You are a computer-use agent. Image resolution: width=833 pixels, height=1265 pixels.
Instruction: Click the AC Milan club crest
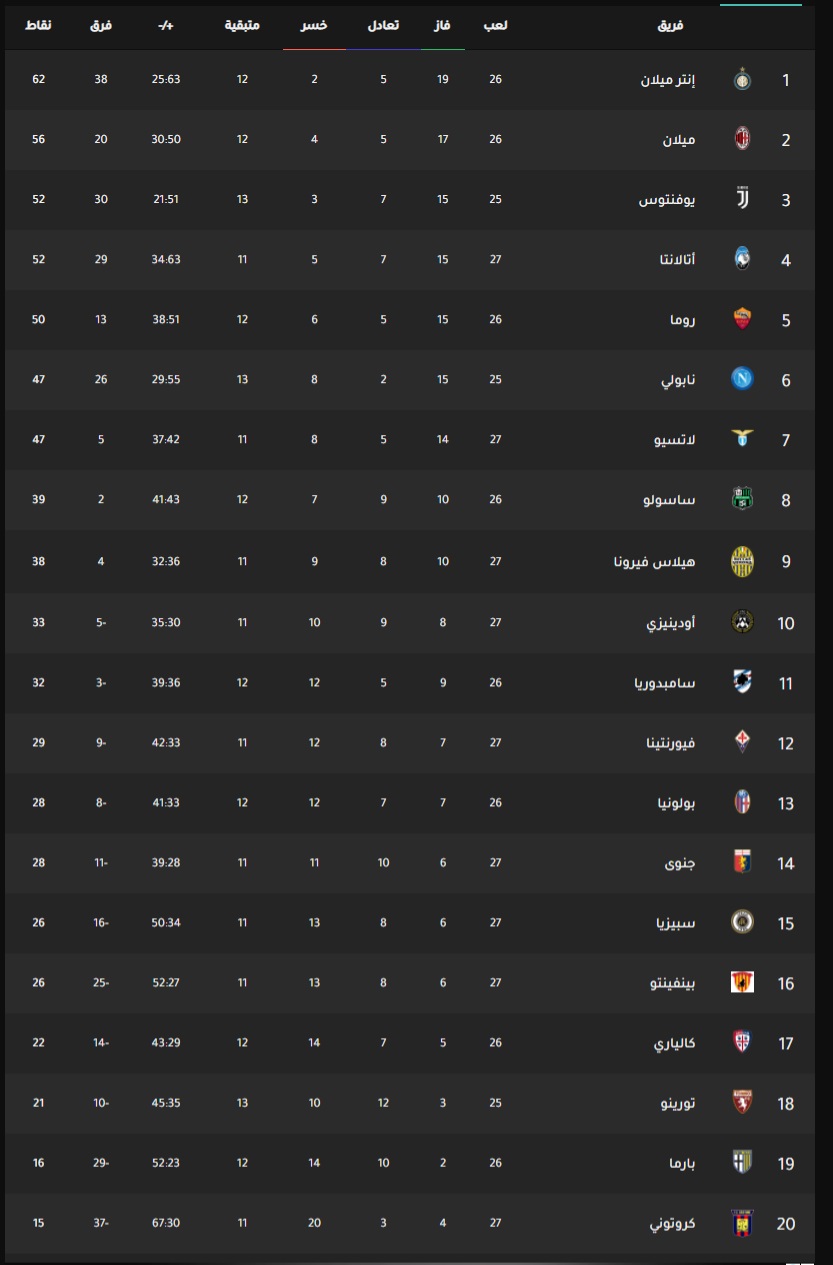742,139
